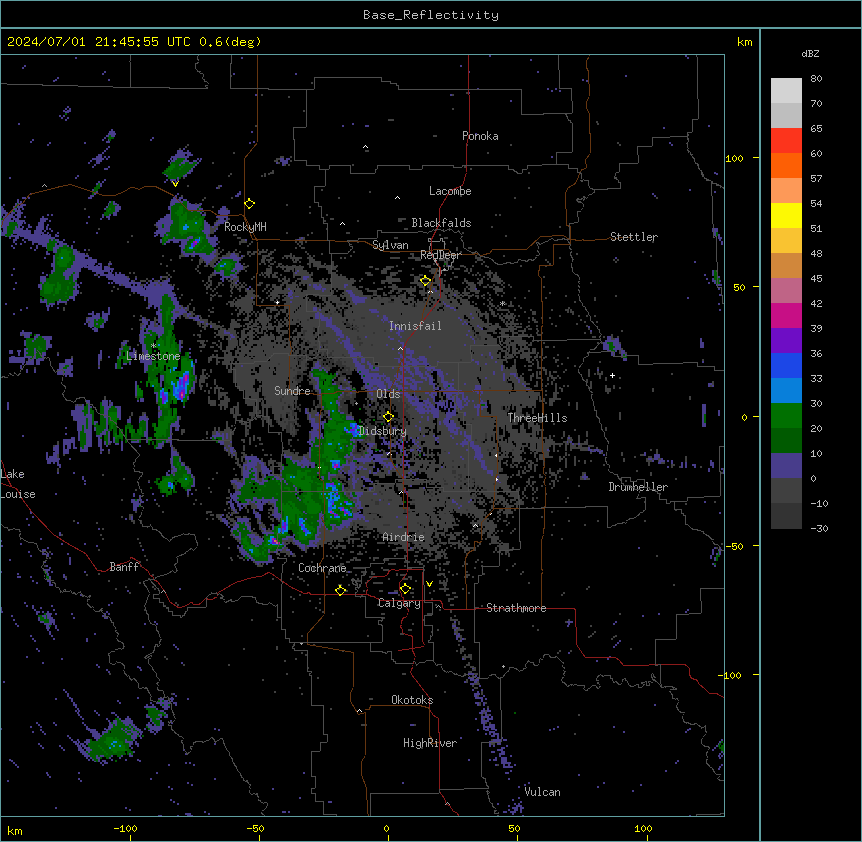
Task: Click the Lacombe city label
Action: click(450, 191)
